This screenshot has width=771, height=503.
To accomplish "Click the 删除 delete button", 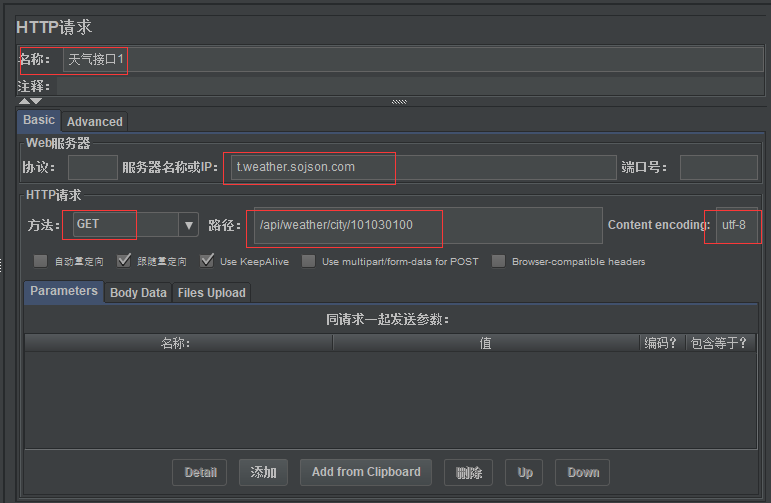I will (x=468, y=473).
